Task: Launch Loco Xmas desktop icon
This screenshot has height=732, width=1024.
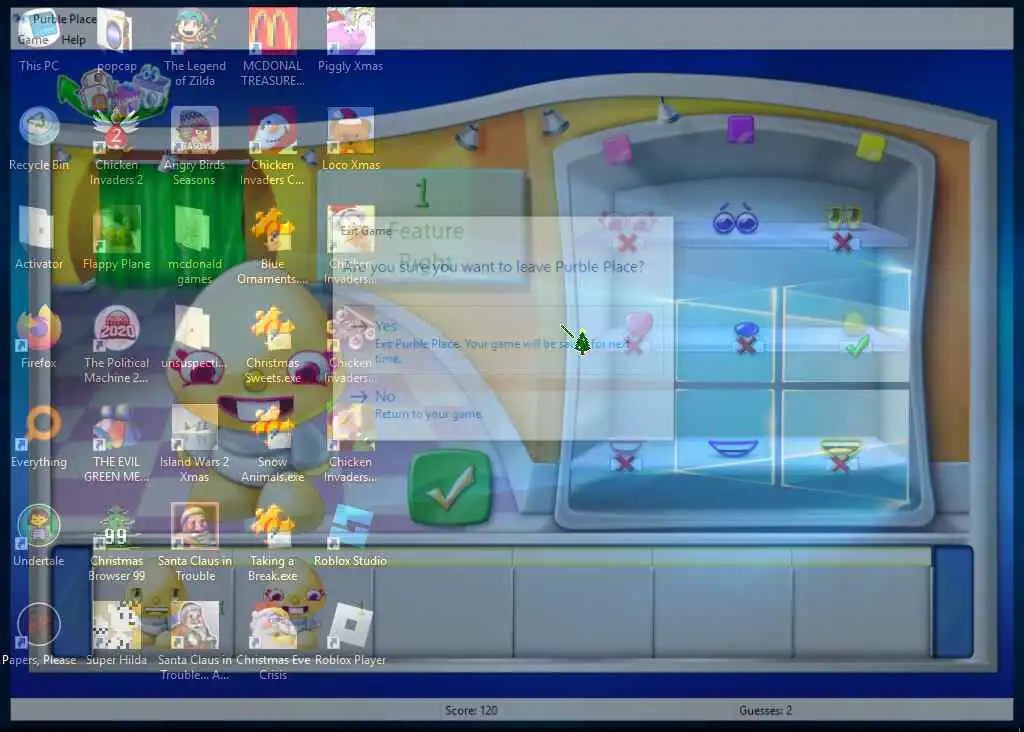Action: coord(350,138)
